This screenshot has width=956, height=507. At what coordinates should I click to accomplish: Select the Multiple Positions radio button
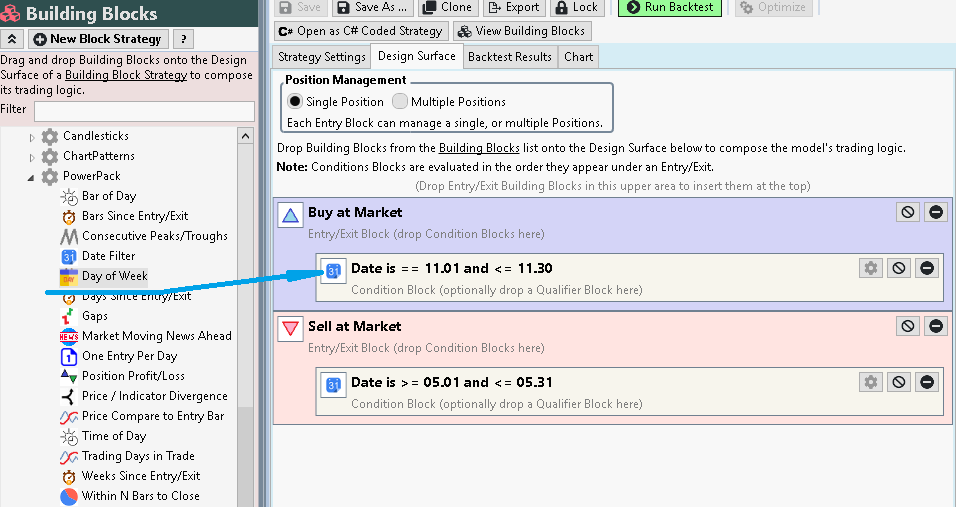tap(400, 101)
